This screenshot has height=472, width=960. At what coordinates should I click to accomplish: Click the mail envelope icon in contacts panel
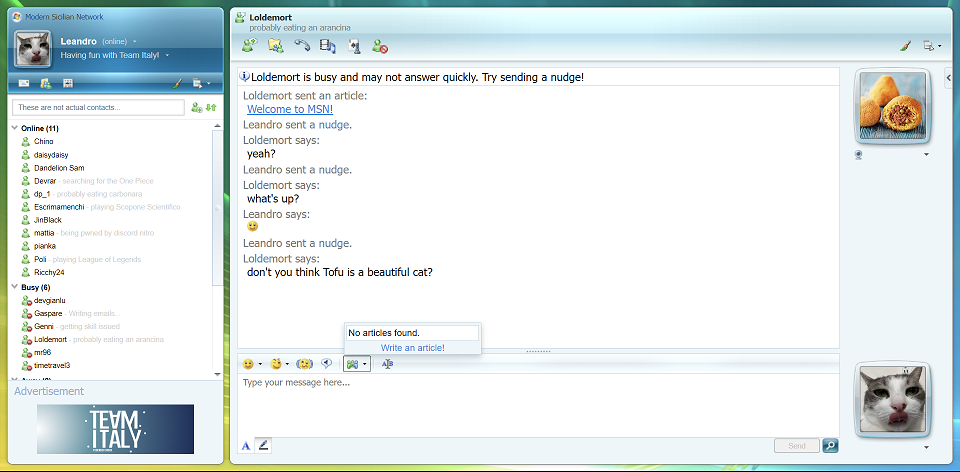click(x=24, y=83)
